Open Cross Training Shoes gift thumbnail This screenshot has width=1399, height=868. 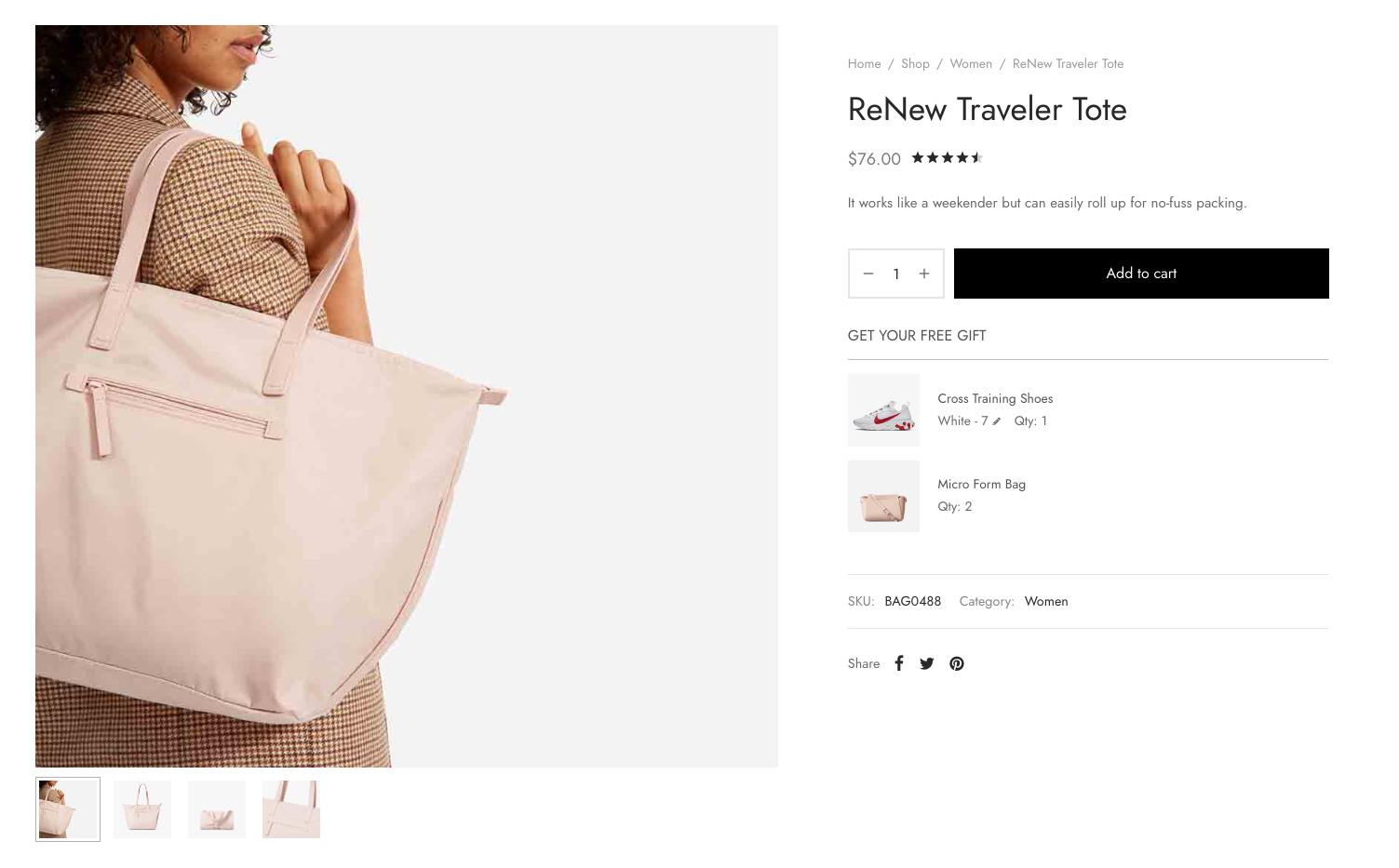point(883,410)
